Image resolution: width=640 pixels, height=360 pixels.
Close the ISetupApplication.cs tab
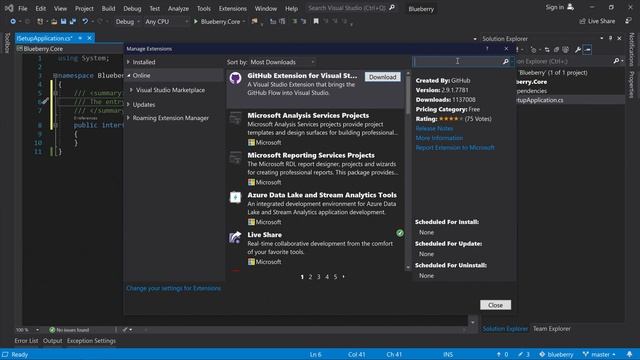coord(89,38)
